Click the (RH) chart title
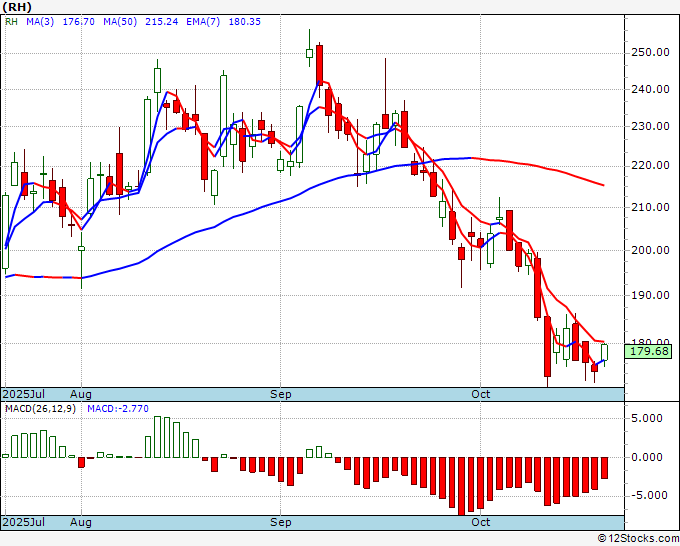This screenshot has width=680, height=546. (x=16, y=7)
